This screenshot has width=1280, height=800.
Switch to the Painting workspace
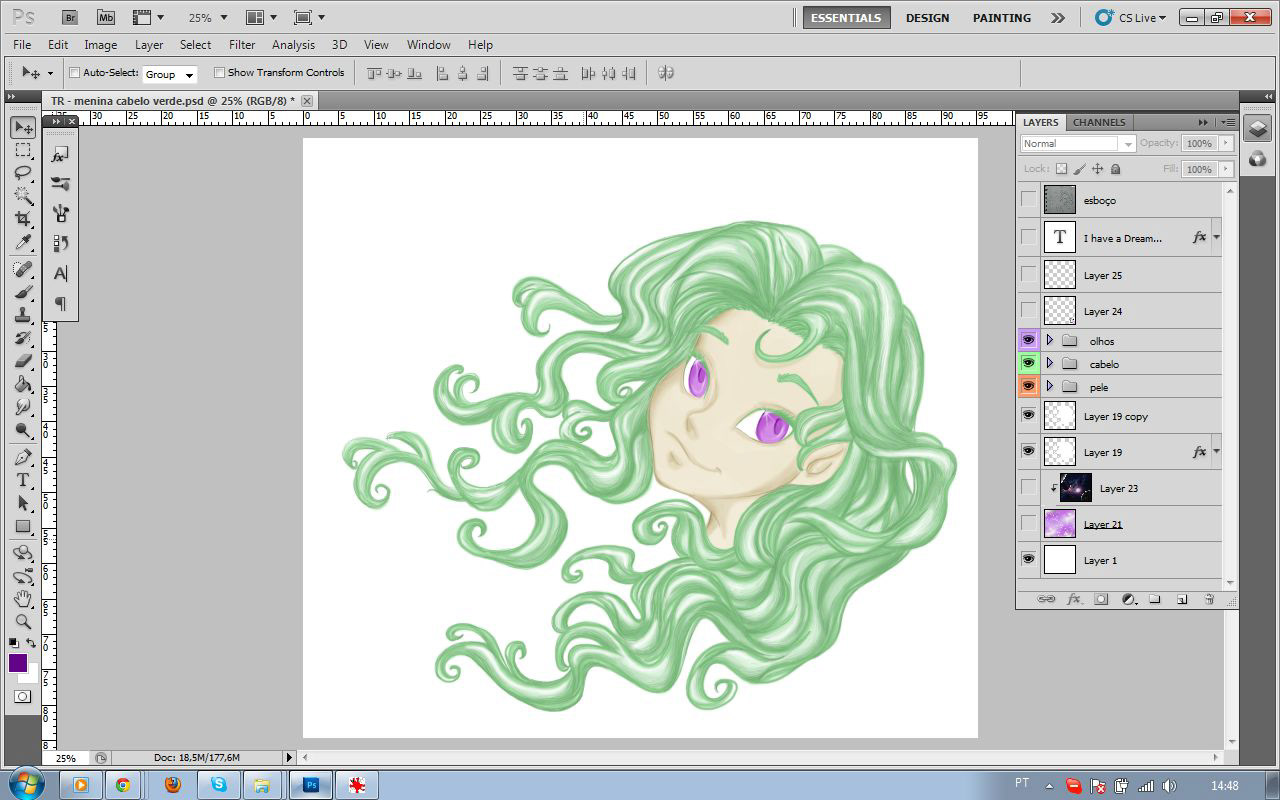click(1001, 18)
